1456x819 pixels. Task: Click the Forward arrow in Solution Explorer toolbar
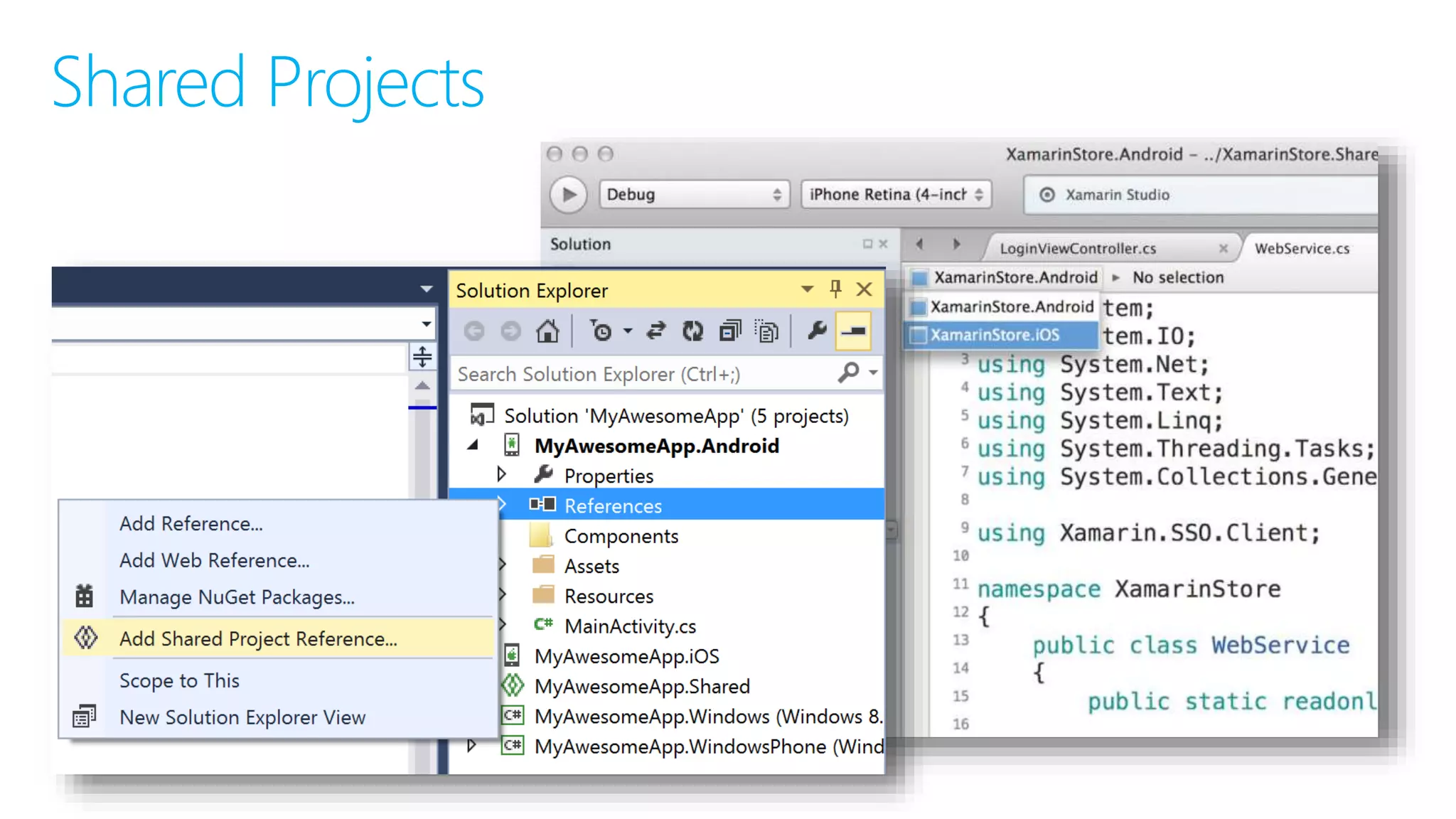510,331
